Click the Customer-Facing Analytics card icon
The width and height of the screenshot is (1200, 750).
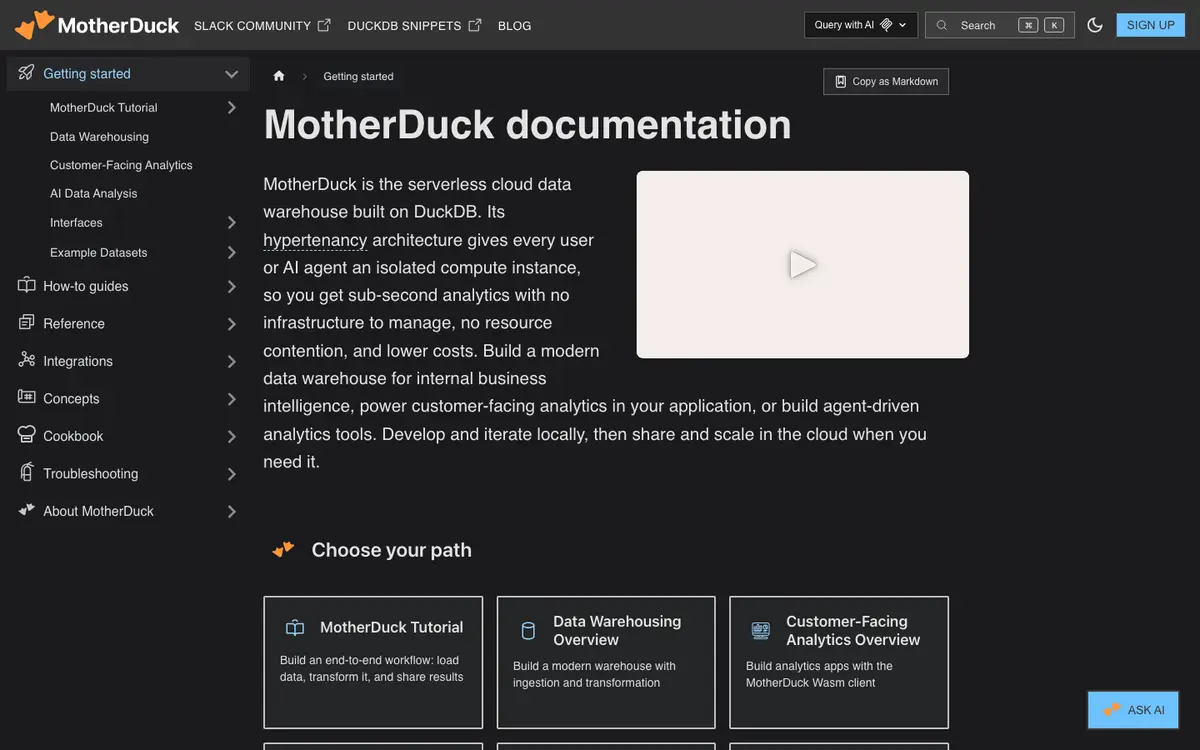pos(761,631)
